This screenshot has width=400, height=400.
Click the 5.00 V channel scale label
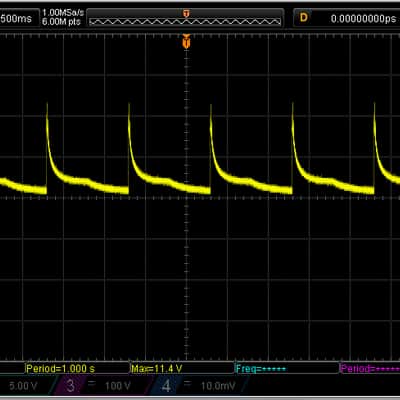click(x=23, y=386)
